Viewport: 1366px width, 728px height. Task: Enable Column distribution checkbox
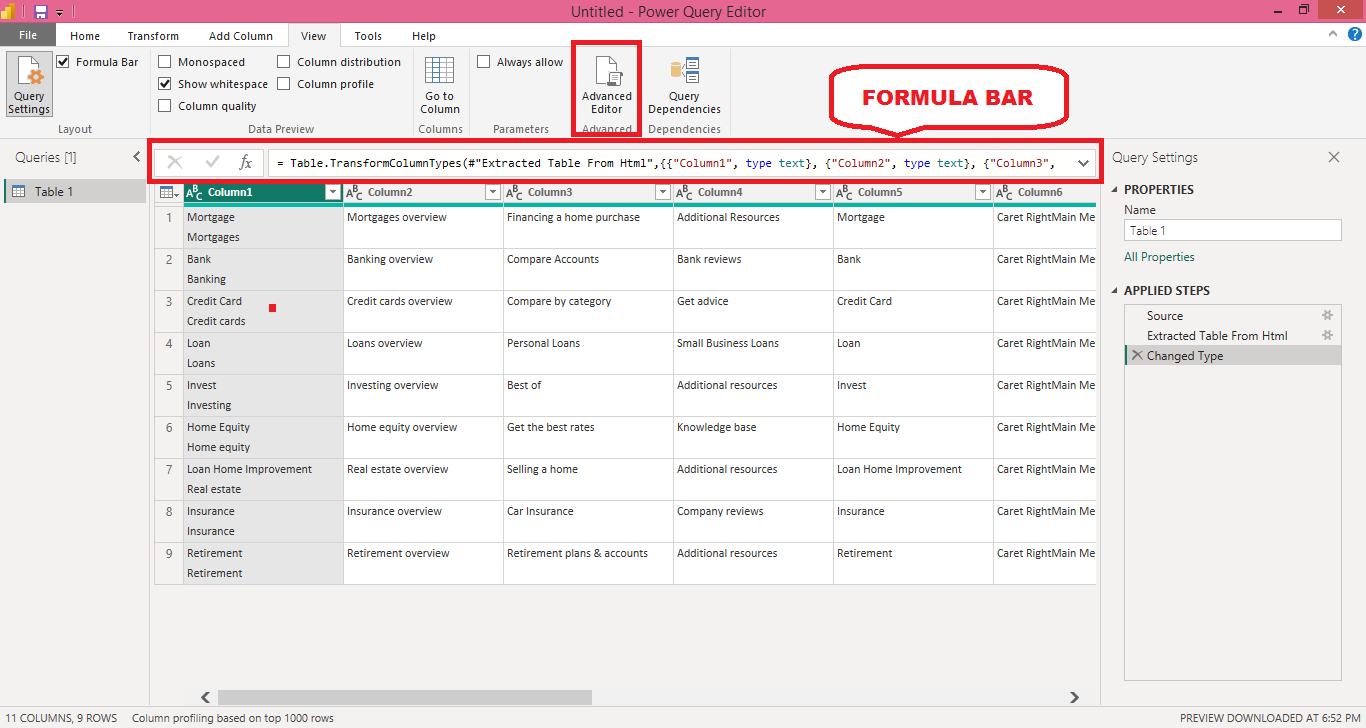tap(284, 62)
